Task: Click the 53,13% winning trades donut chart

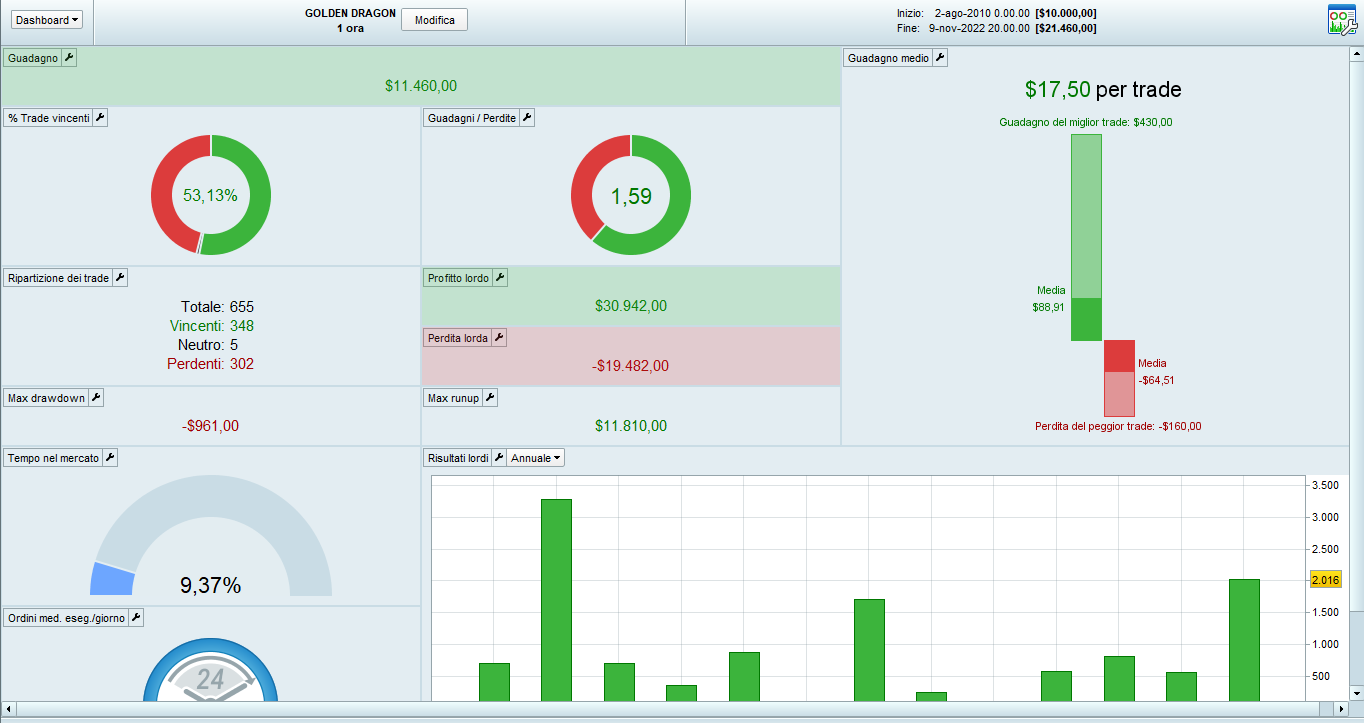Action: [210, 195]
